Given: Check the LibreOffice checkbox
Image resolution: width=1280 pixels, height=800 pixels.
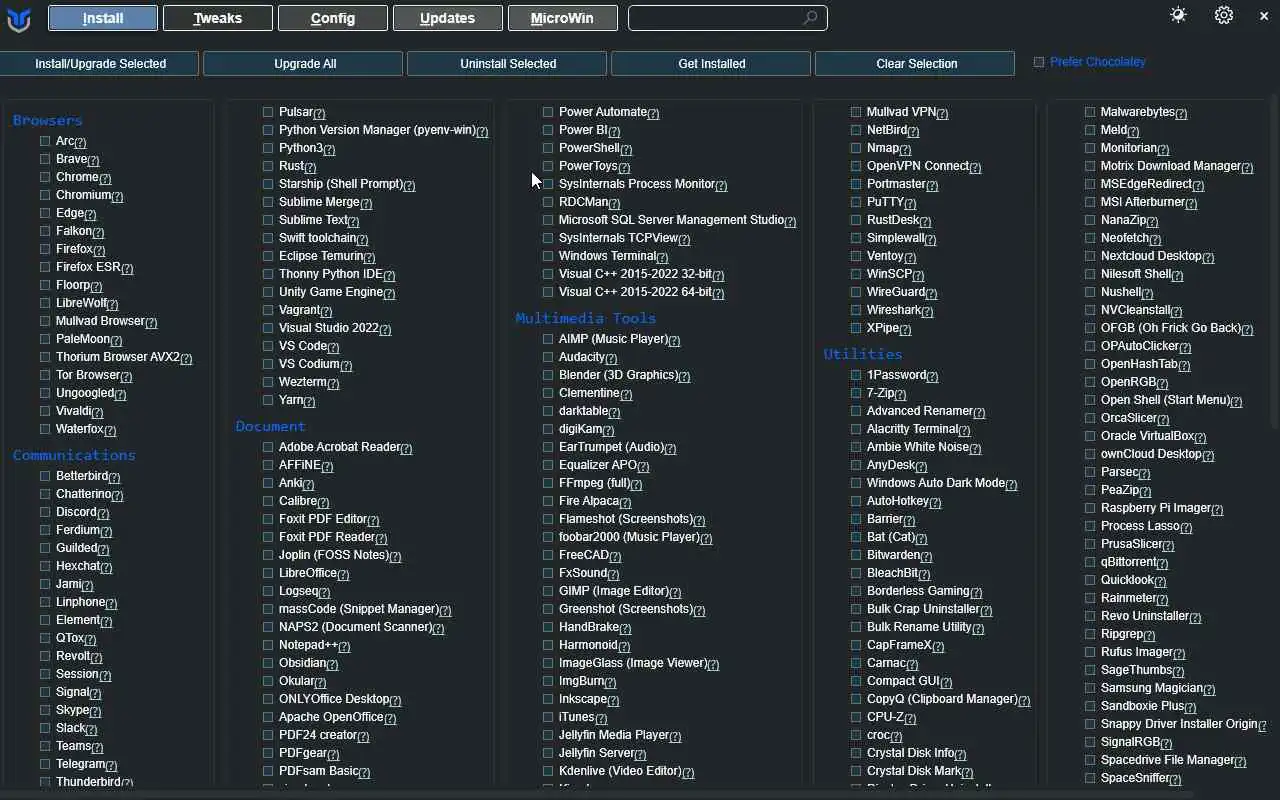Looking at the screenshot, I should 268,573.
